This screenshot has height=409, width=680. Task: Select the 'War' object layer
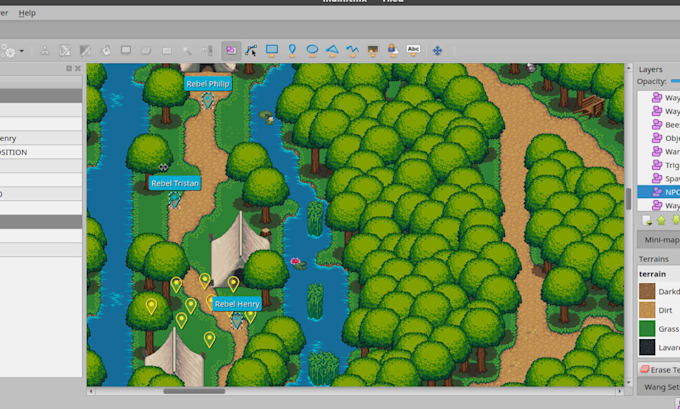tap(659, 152)
